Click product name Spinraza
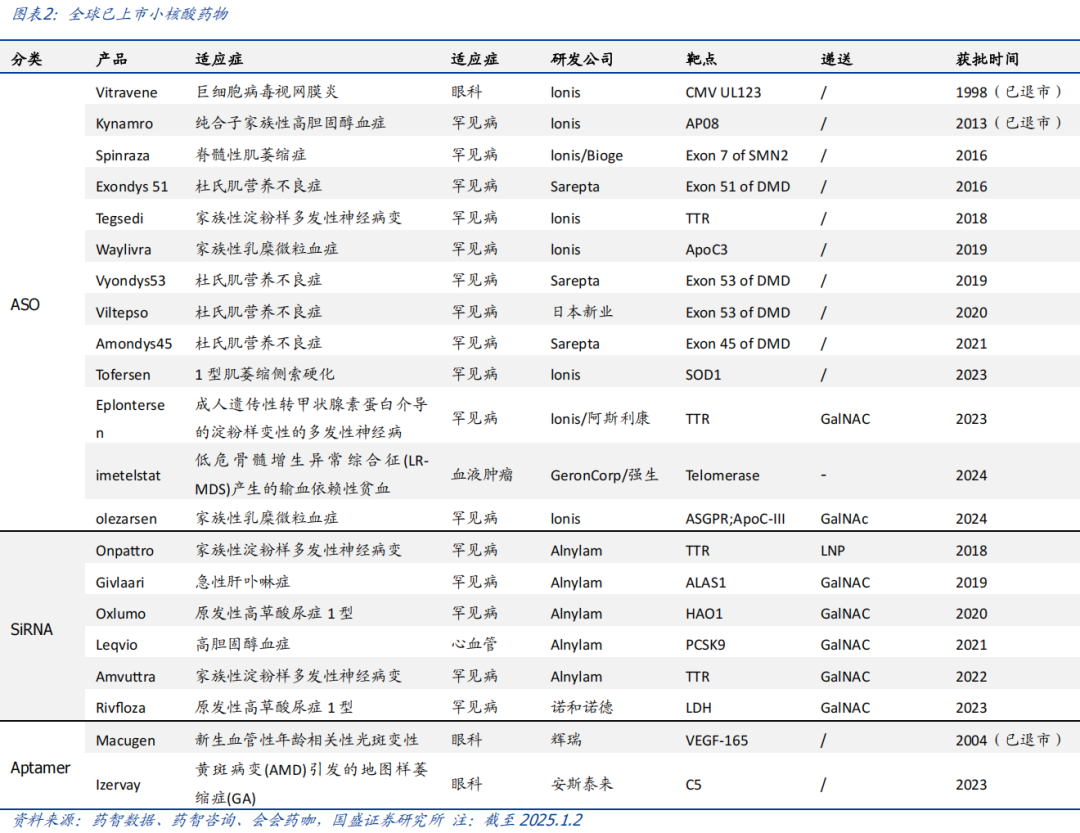 coord(123,156)
